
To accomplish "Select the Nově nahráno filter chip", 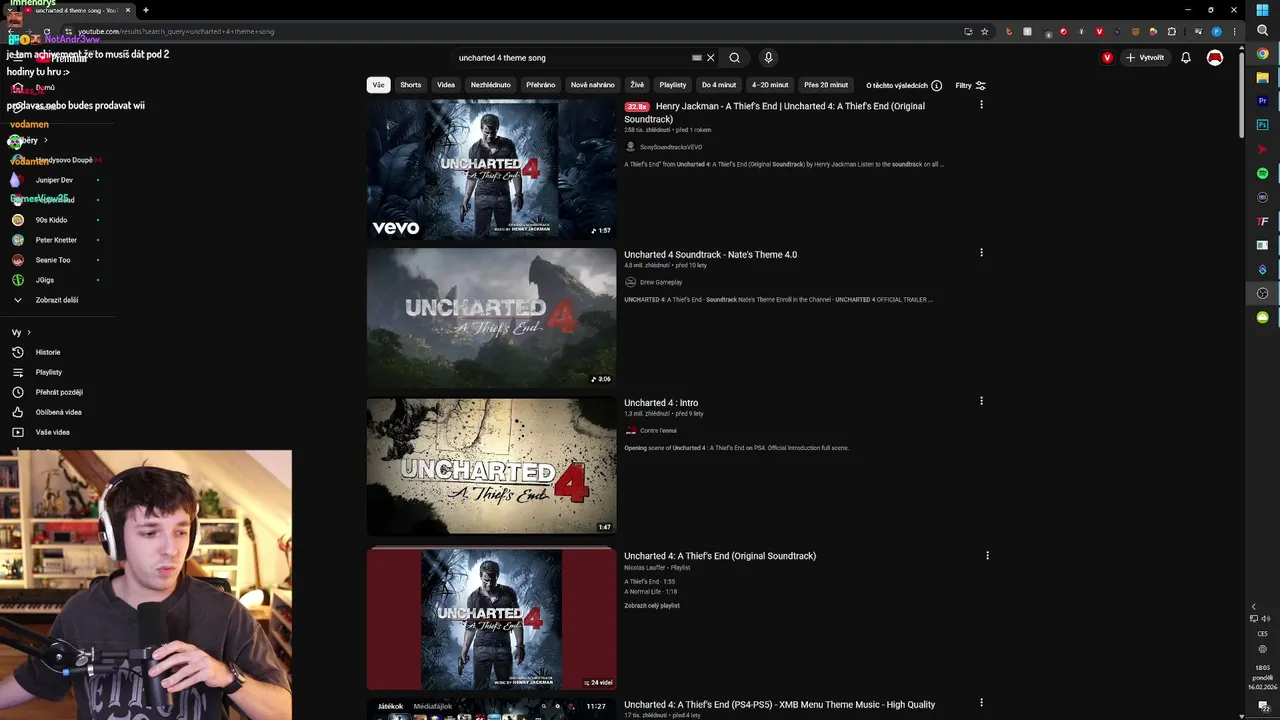I will point(593,85).
